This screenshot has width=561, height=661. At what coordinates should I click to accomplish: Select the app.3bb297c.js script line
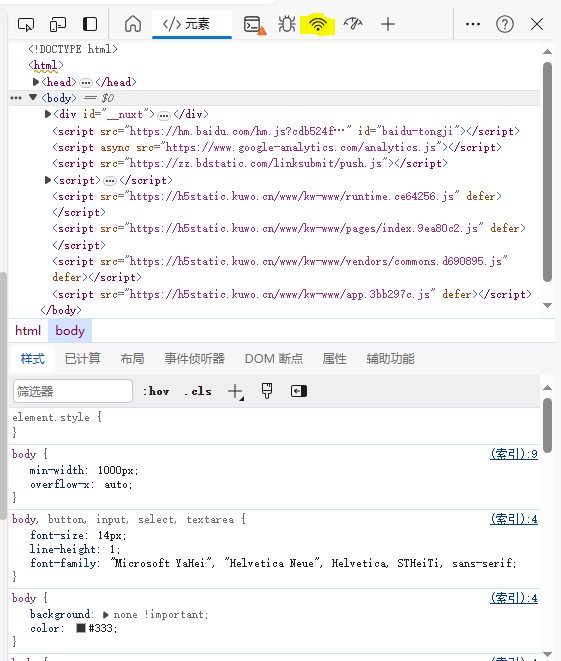[x=292, y=294]
